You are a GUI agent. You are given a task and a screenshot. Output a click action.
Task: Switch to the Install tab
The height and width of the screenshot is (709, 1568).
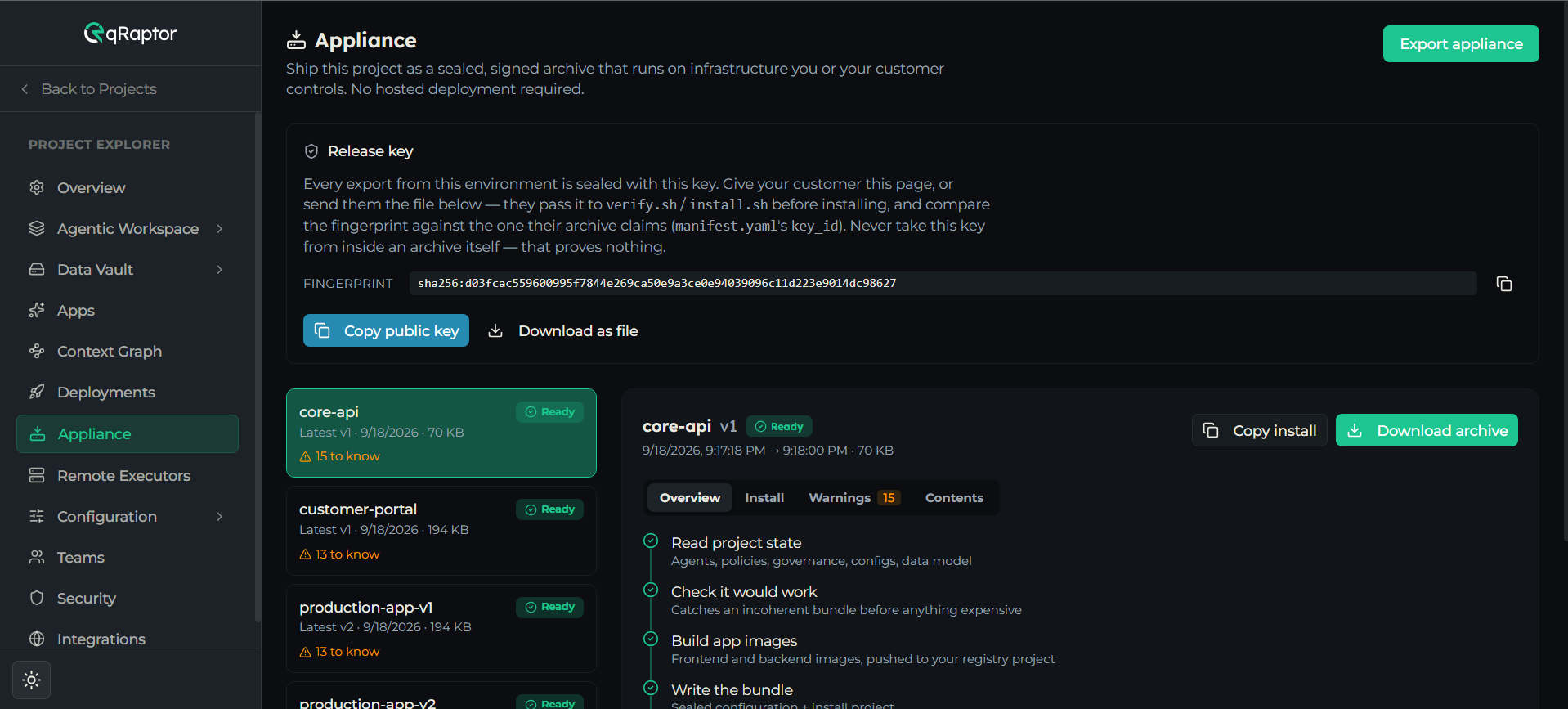point(764,497)
